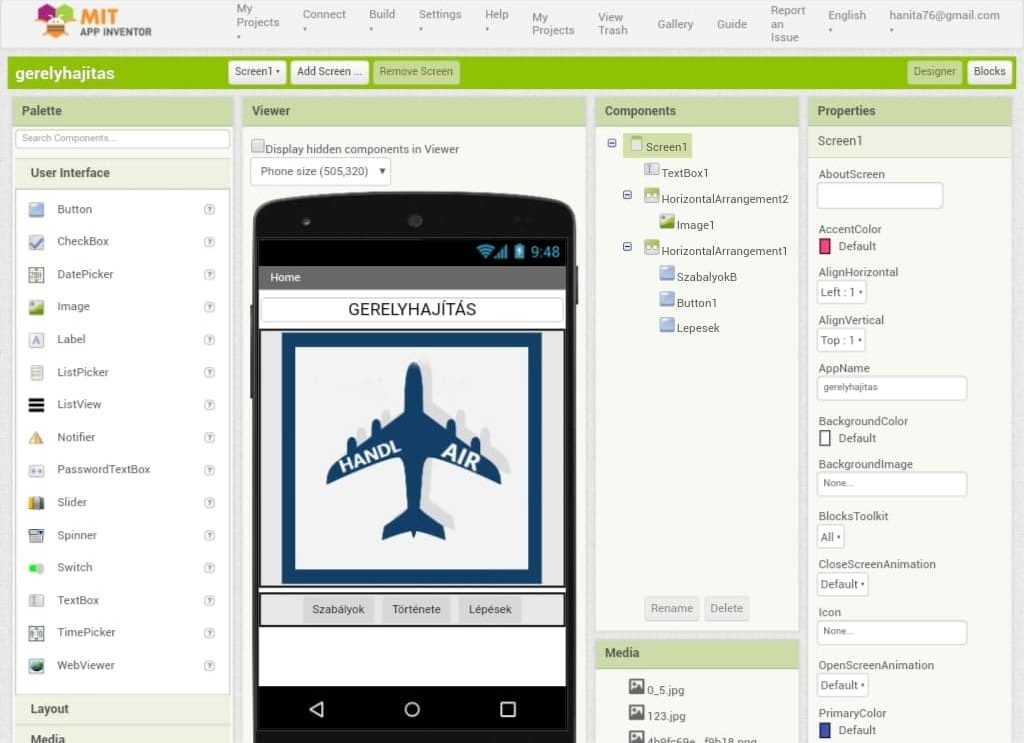Viewport: 1024px width, 743px height.
Task: Enable Display hidden components in Viewer
Action: (x=258, y=147)
